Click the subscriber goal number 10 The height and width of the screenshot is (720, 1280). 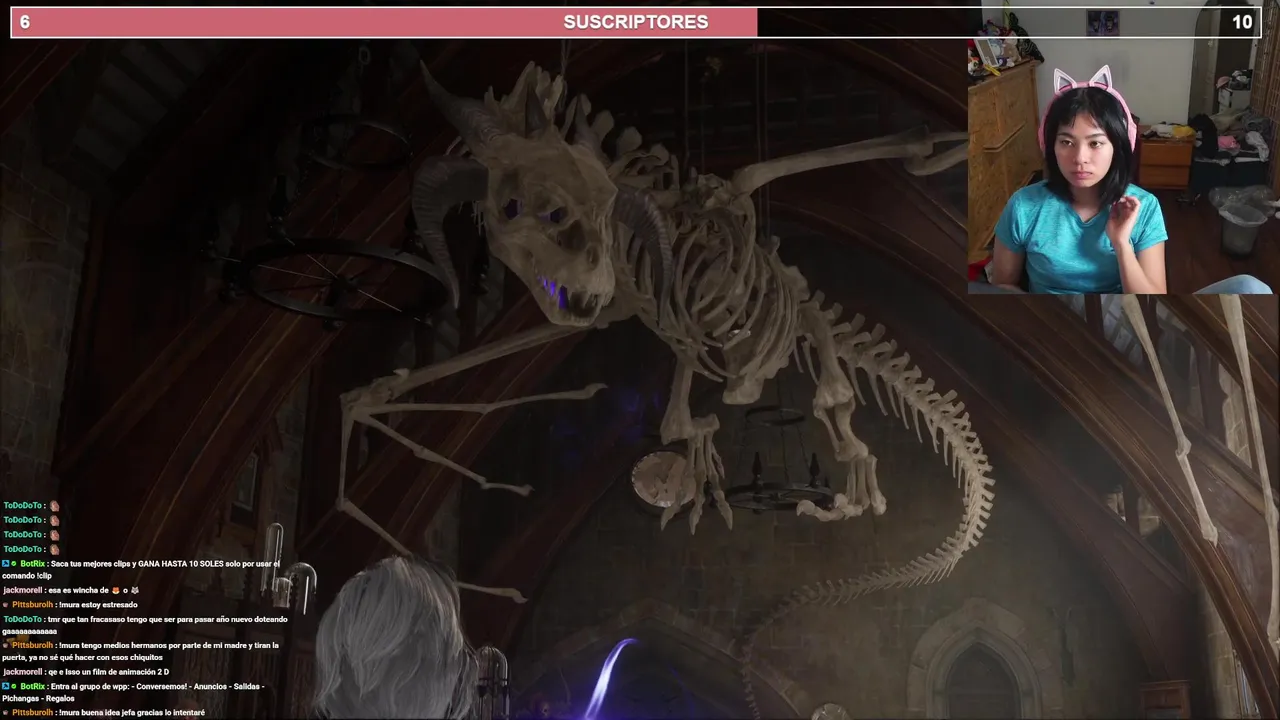coord(1242,22)
